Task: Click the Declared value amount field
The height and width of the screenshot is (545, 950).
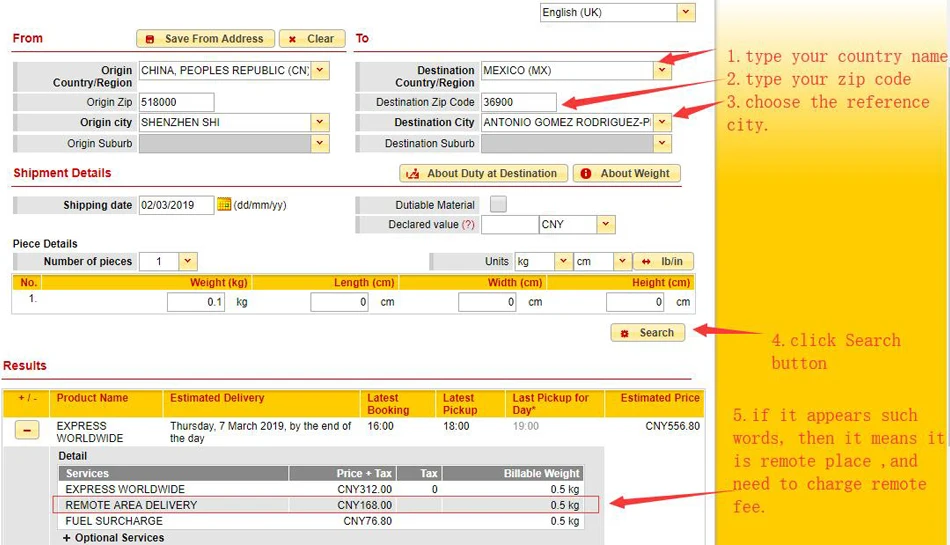Action: (510, 225)
